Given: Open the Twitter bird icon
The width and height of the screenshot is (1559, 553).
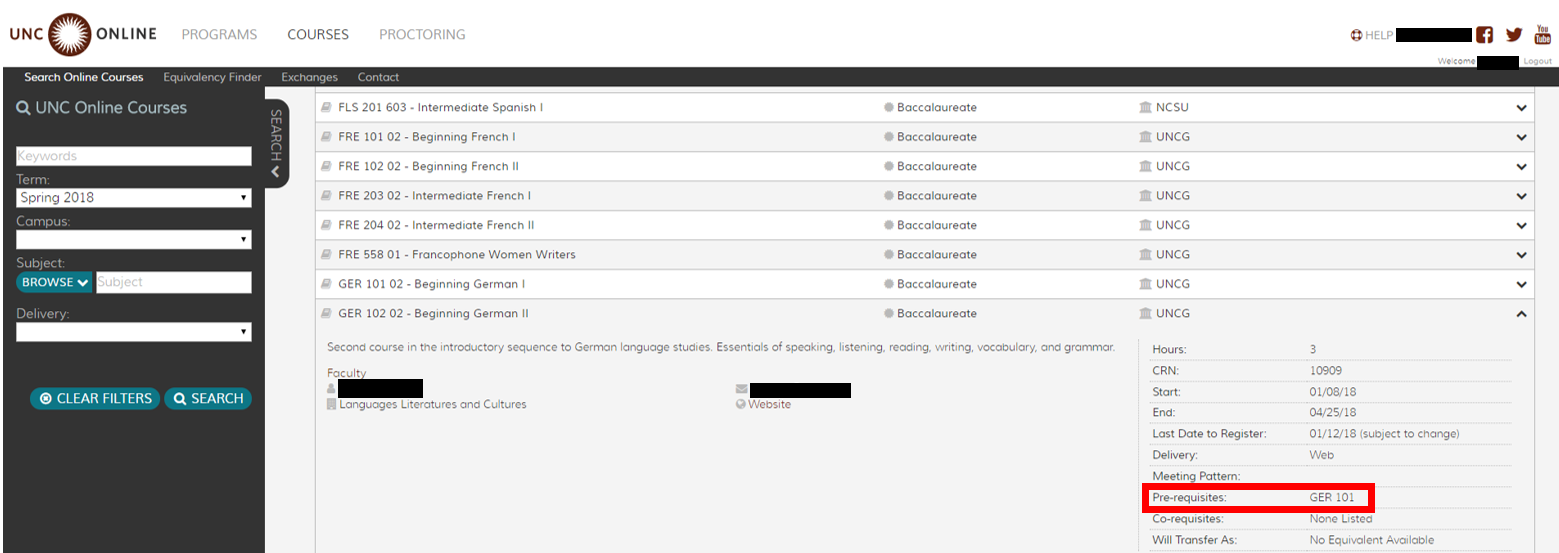Looking at the screenshot, I should click(1514, 35).
